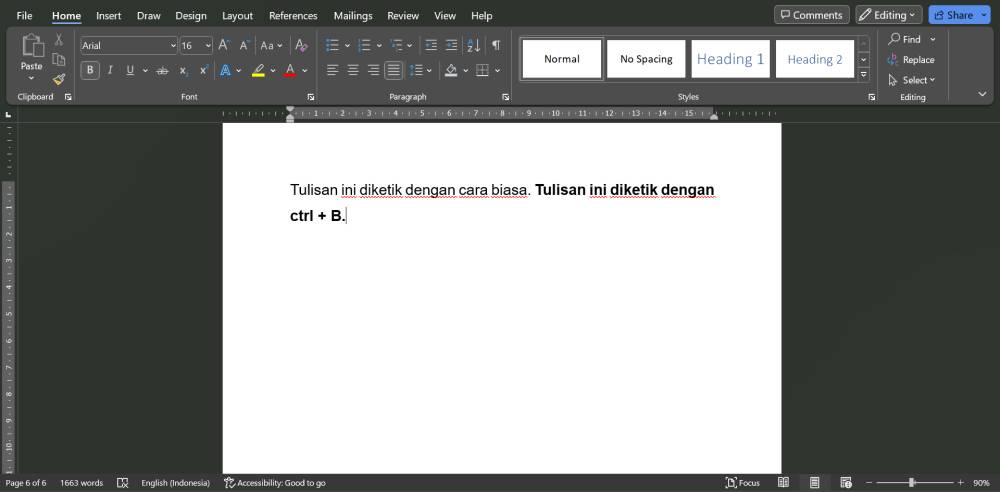Switch to Review tab
The width and height of the screenshot is (1000, 492).
pyautogui.click(x=403, y=15)
